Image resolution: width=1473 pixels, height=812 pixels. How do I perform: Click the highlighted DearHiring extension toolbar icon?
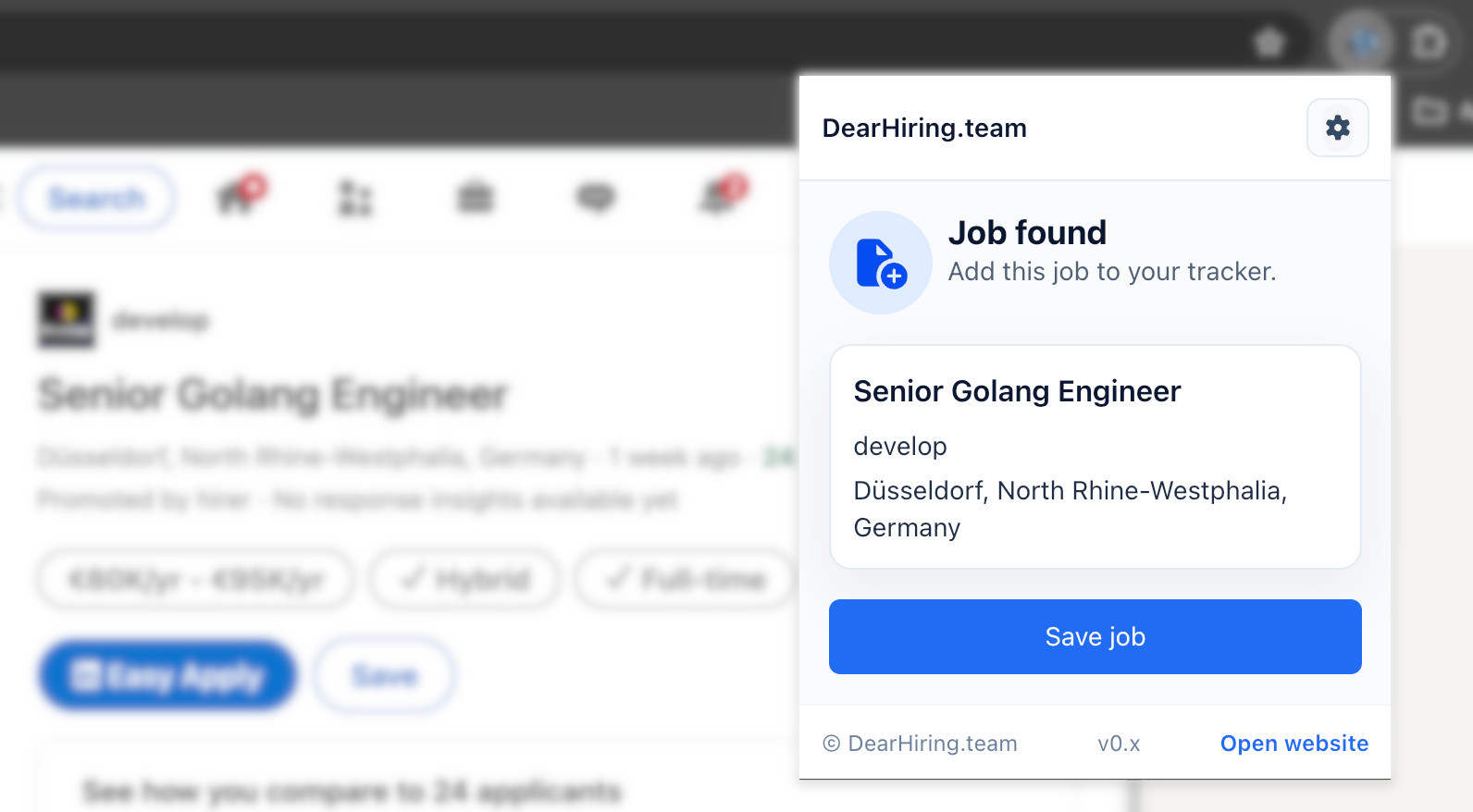coord(1361,42)
